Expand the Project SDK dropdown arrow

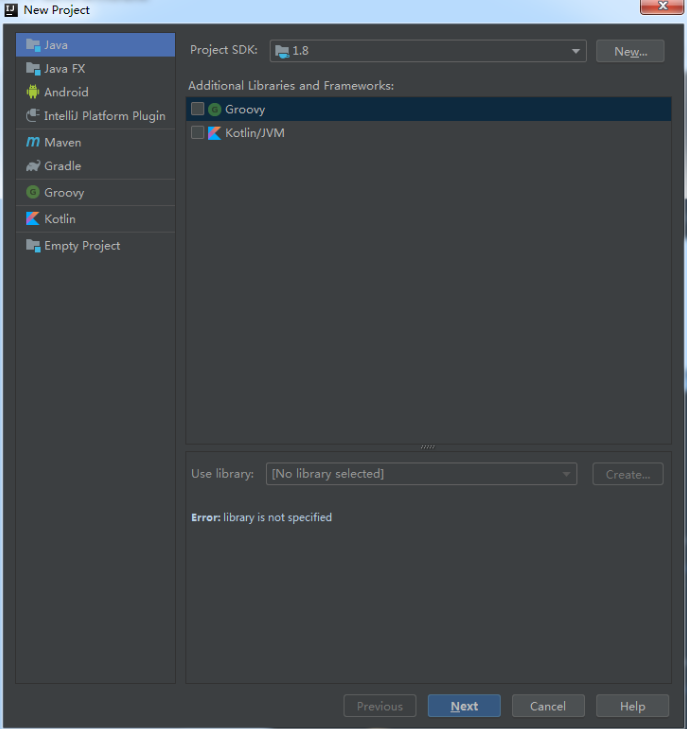[575, 51]
